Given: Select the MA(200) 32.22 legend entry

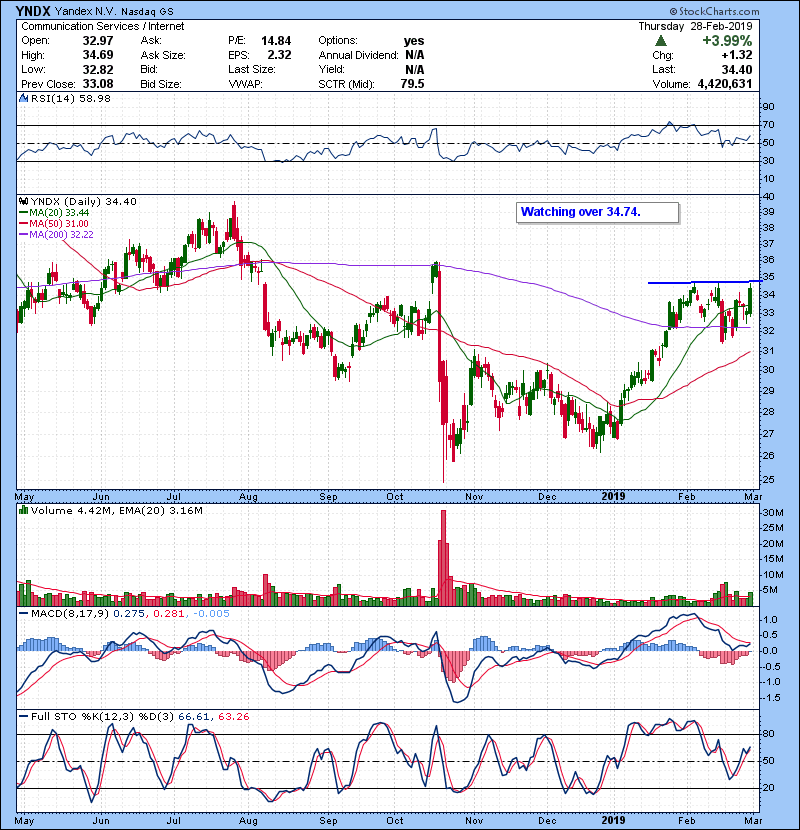Looking at the screenshot, I should (x=56, y=234).
